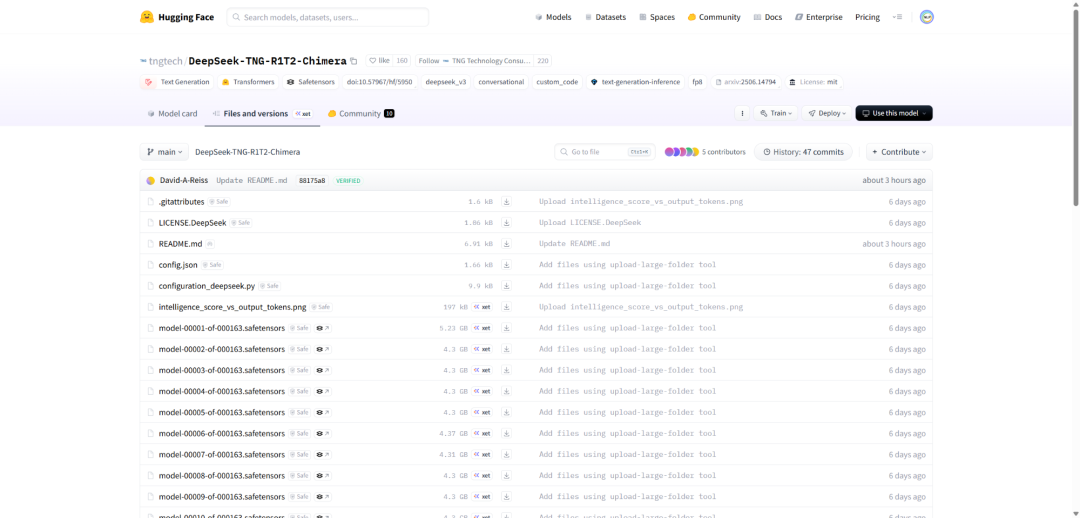Screen dimensions: 1080x518
Task: Open commit 88175a8
Action: [x=312, y=180]
